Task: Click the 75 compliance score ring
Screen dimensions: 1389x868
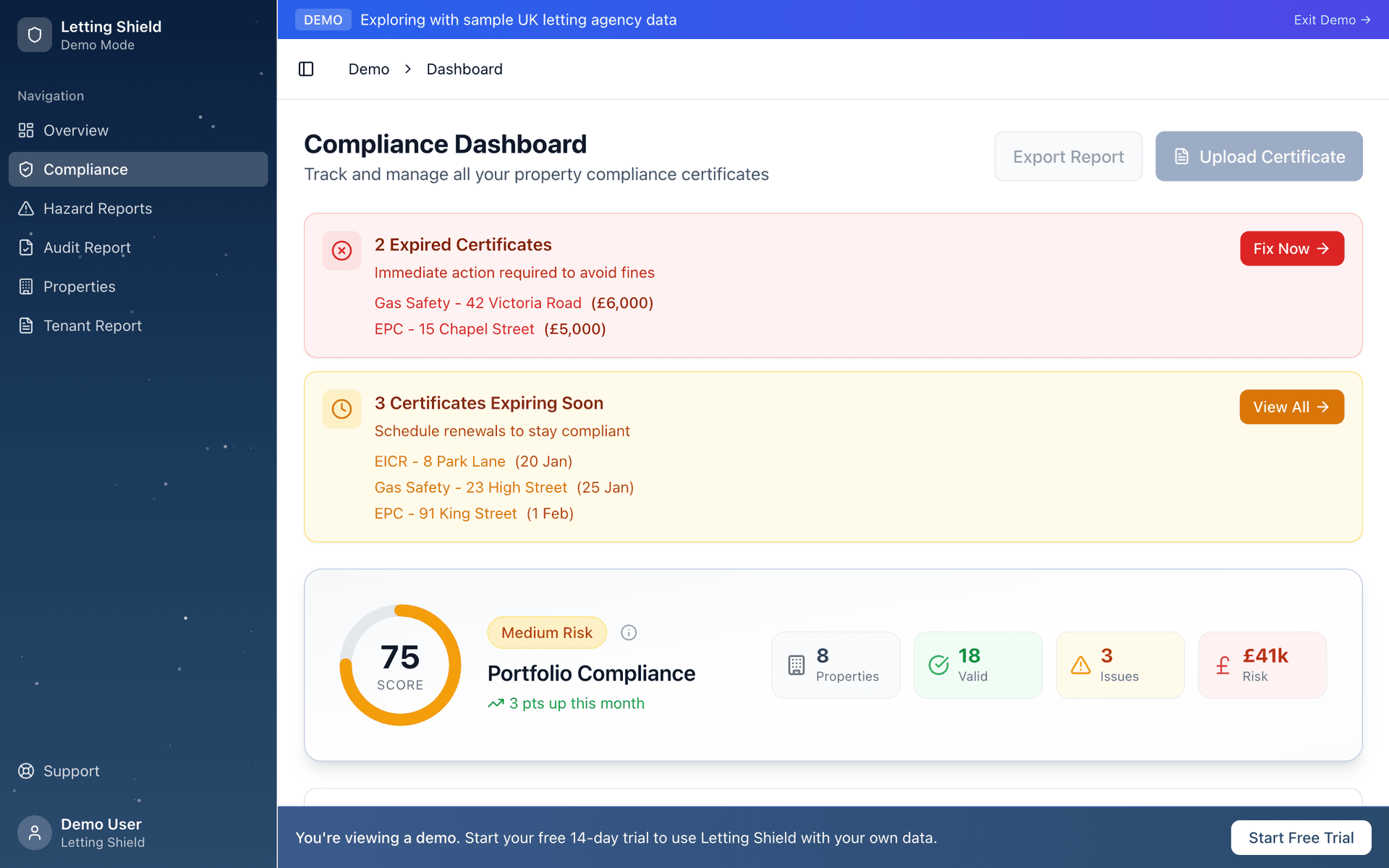Action: [400, 664]
